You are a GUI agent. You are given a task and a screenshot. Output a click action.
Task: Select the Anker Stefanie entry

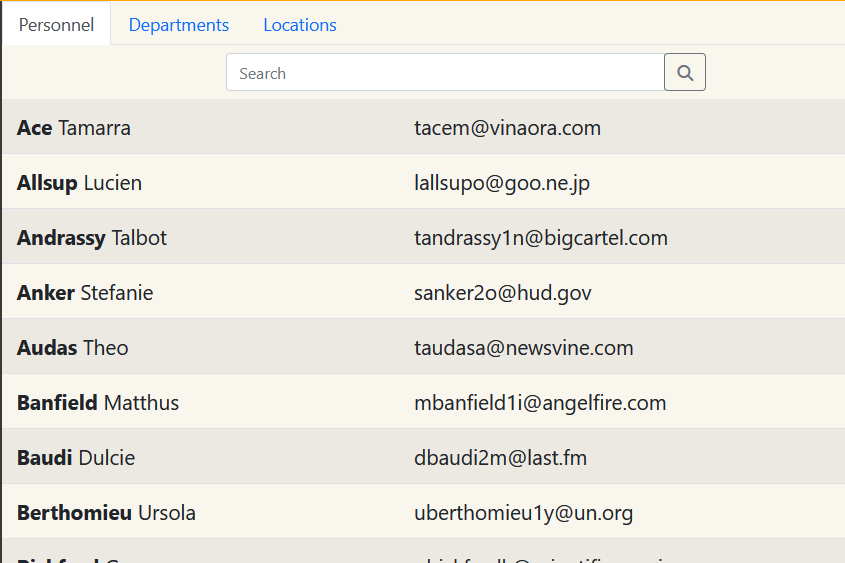click(x=85, y=293)
